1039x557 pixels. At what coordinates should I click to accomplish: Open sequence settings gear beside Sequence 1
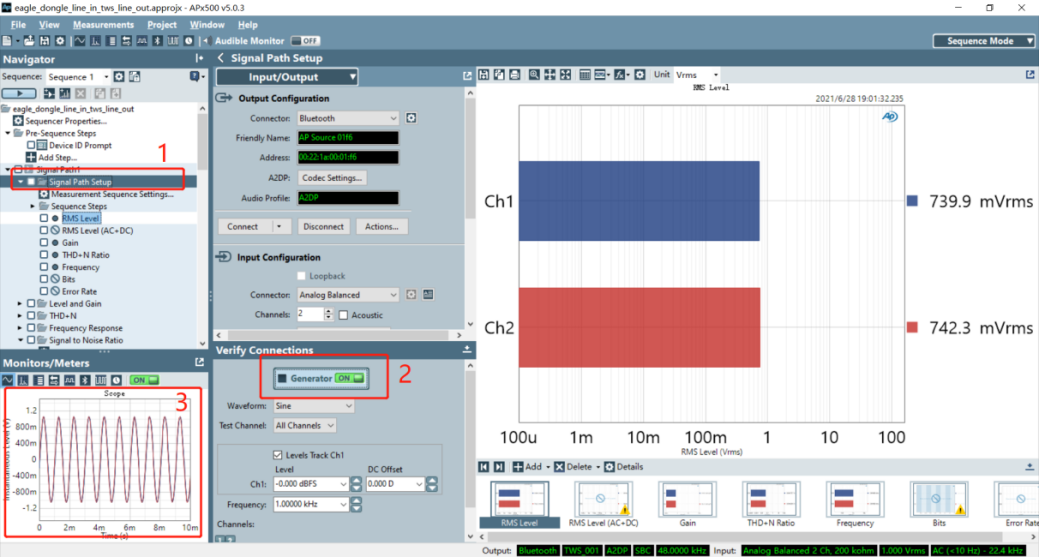[119, 77]
